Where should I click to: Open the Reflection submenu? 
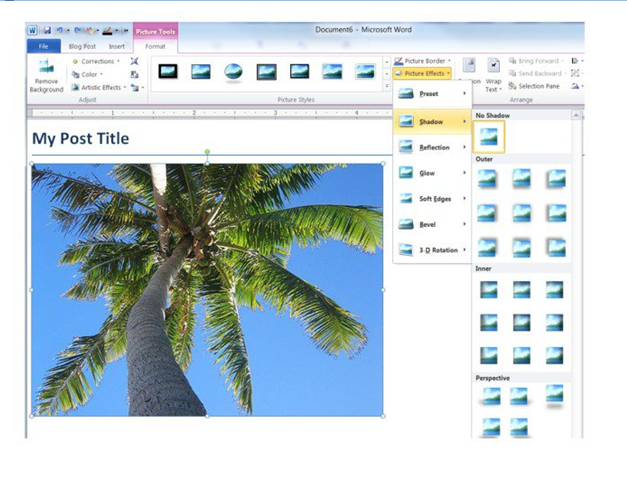[432, 147]
